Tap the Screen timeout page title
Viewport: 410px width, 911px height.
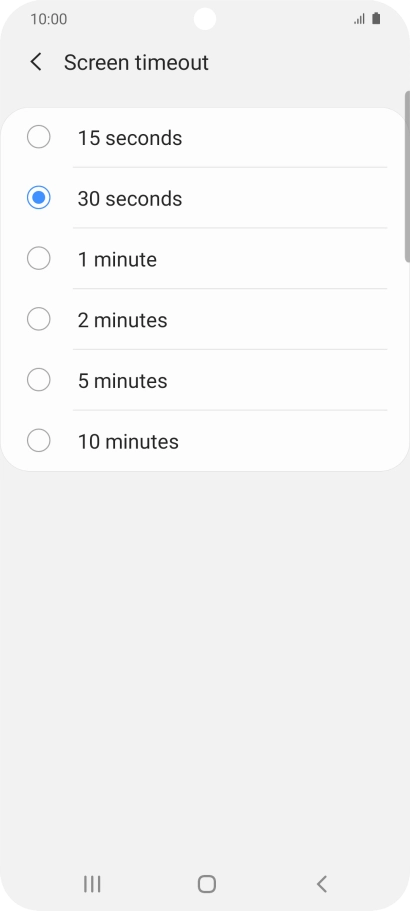[136, 62]
